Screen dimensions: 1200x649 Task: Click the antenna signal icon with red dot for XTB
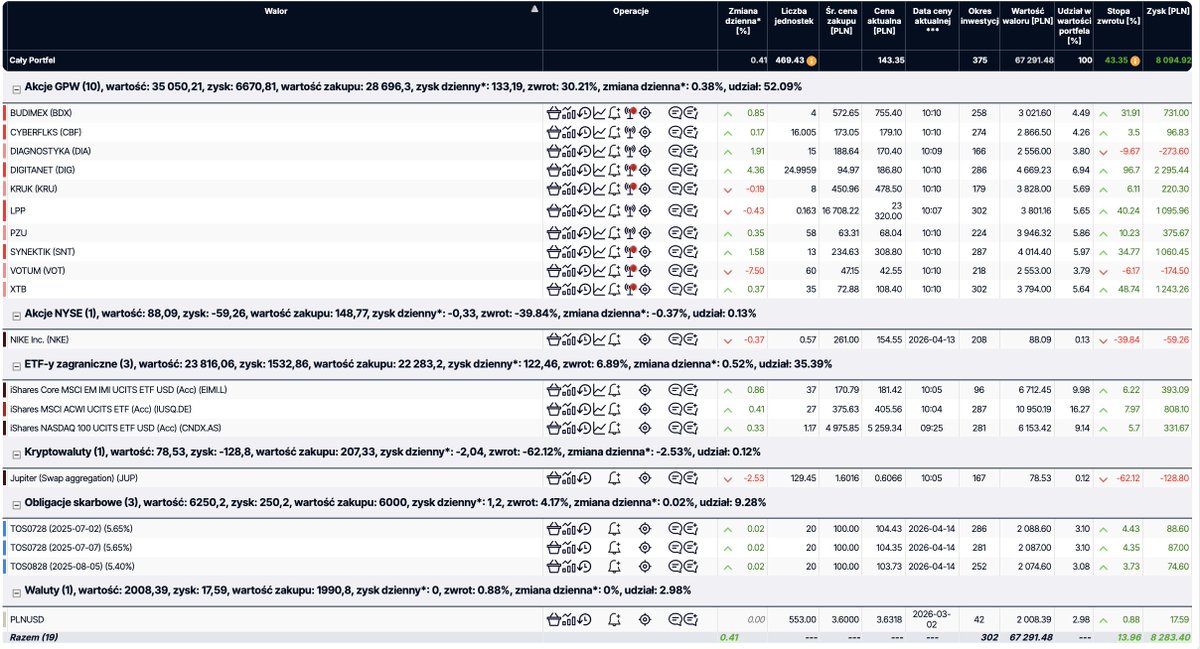click(x=630, y=289)
